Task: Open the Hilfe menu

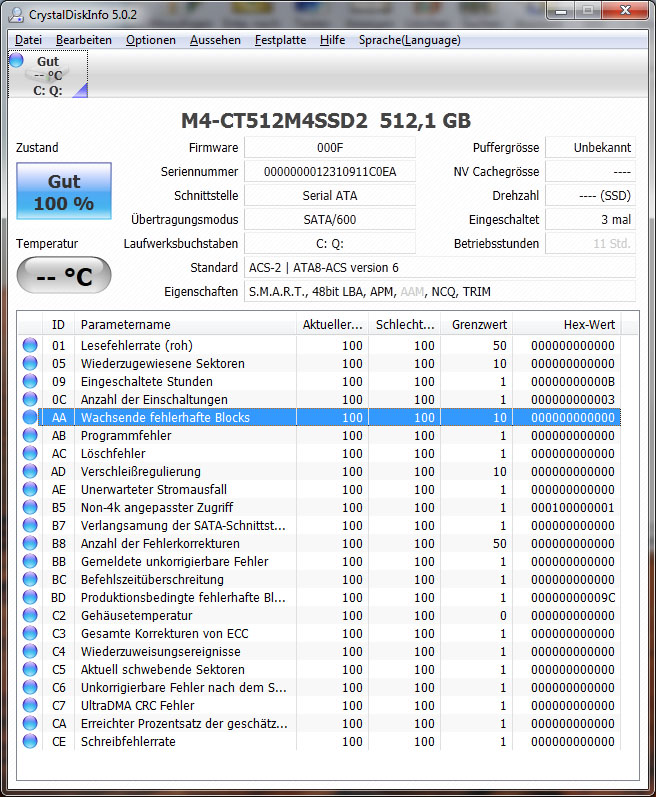Action: point(332,40)
